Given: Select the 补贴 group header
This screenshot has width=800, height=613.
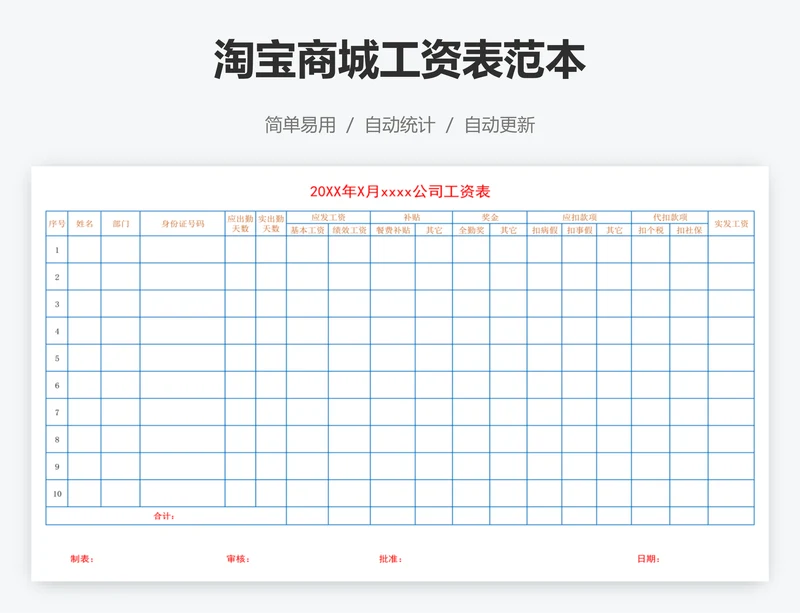Looking at the screenshot, I should point(412,217).
